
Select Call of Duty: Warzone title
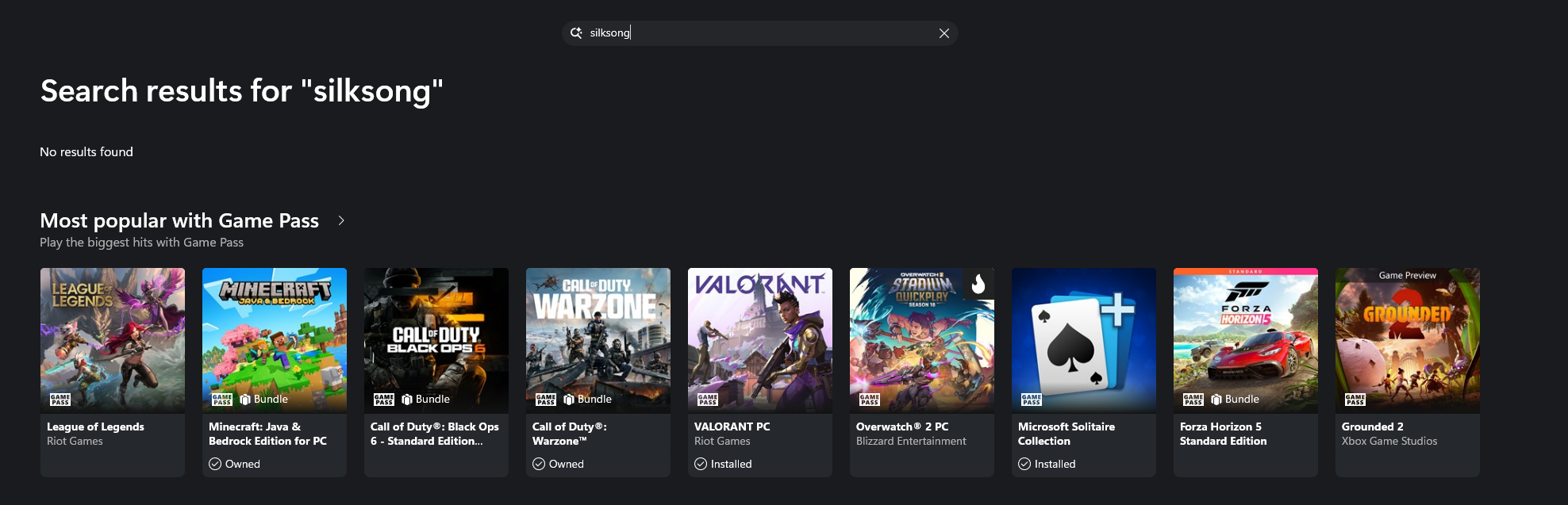coord(570,434)
